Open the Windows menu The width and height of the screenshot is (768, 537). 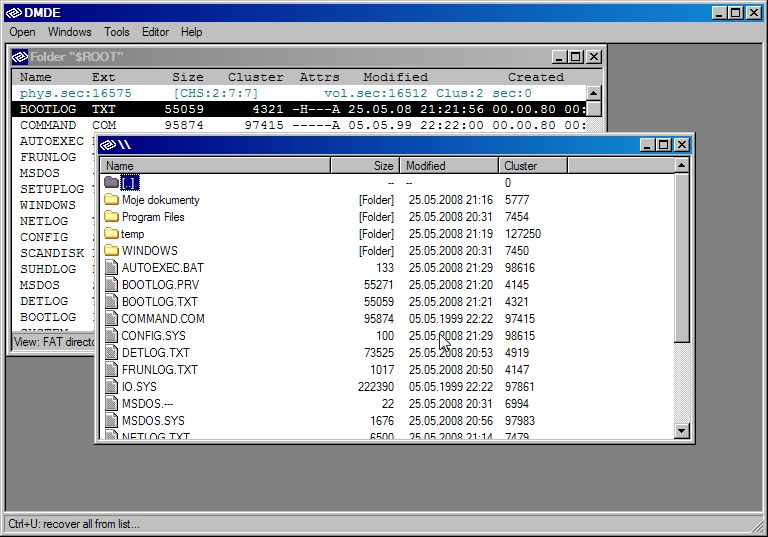70,32
